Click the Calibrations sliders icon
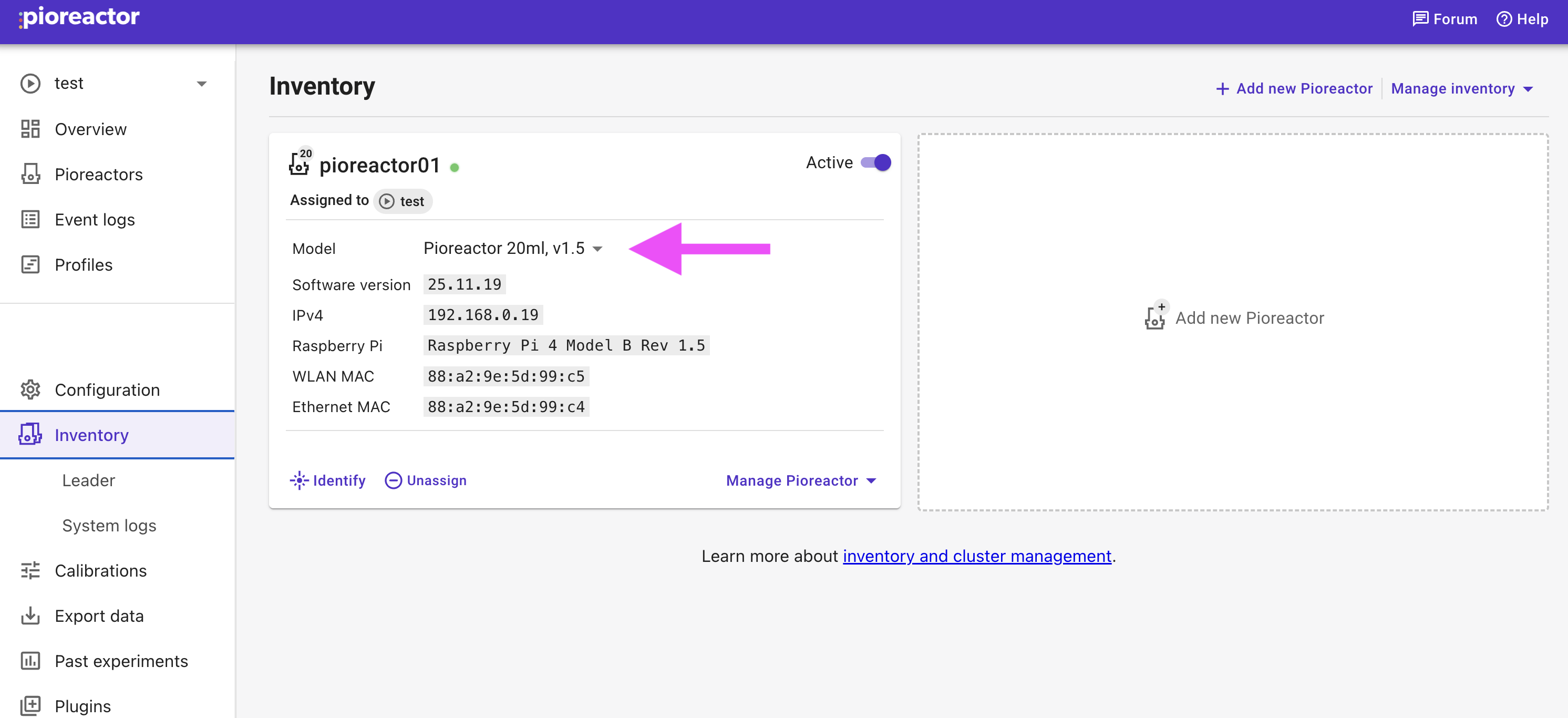 click(30, 571)
